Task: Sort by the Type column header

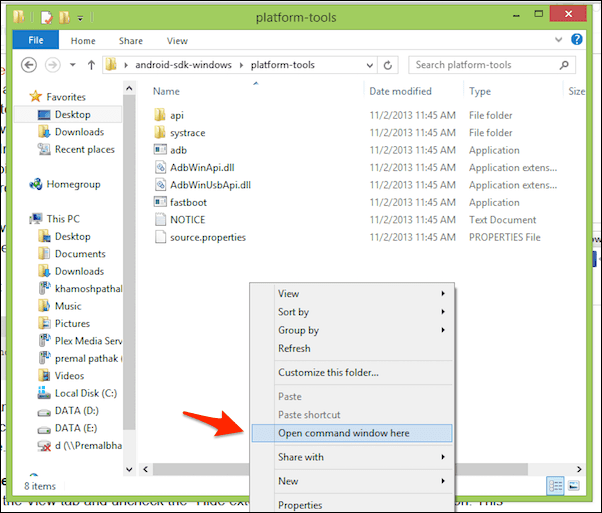Action: (x=480, y=91)
